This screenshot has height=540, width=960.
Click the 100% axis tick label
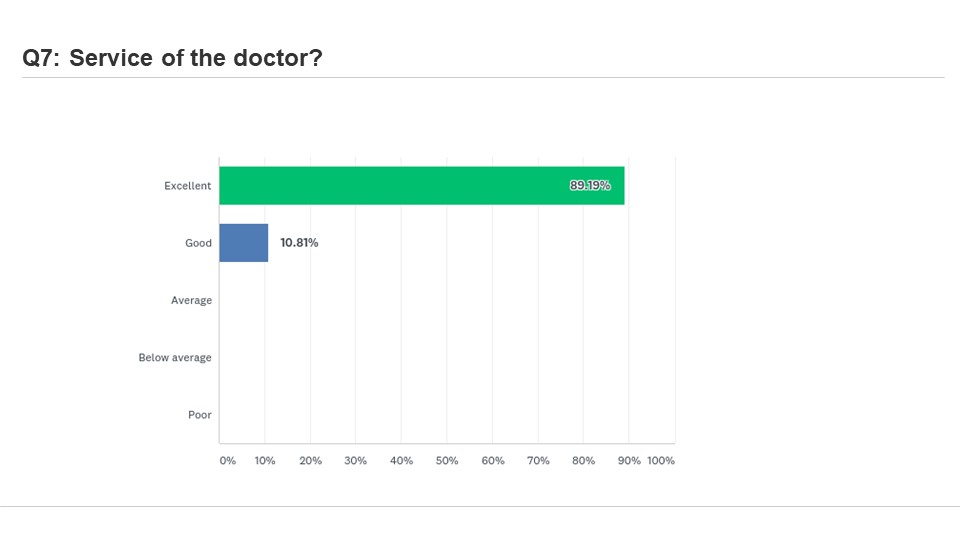661,460
